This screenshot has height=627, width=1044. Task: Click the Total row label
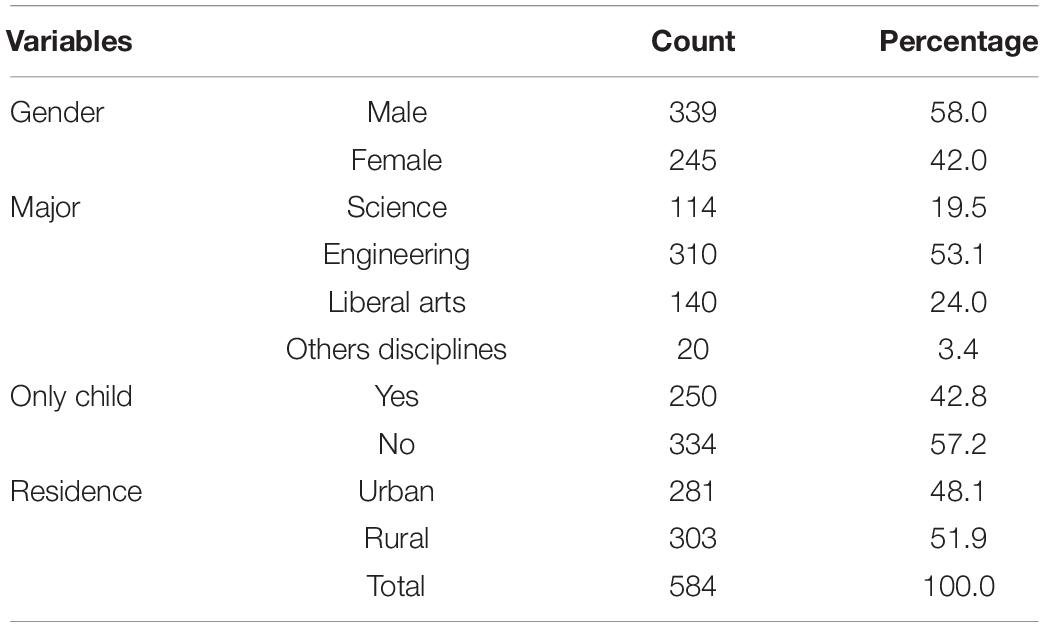[x=396, y=586]
